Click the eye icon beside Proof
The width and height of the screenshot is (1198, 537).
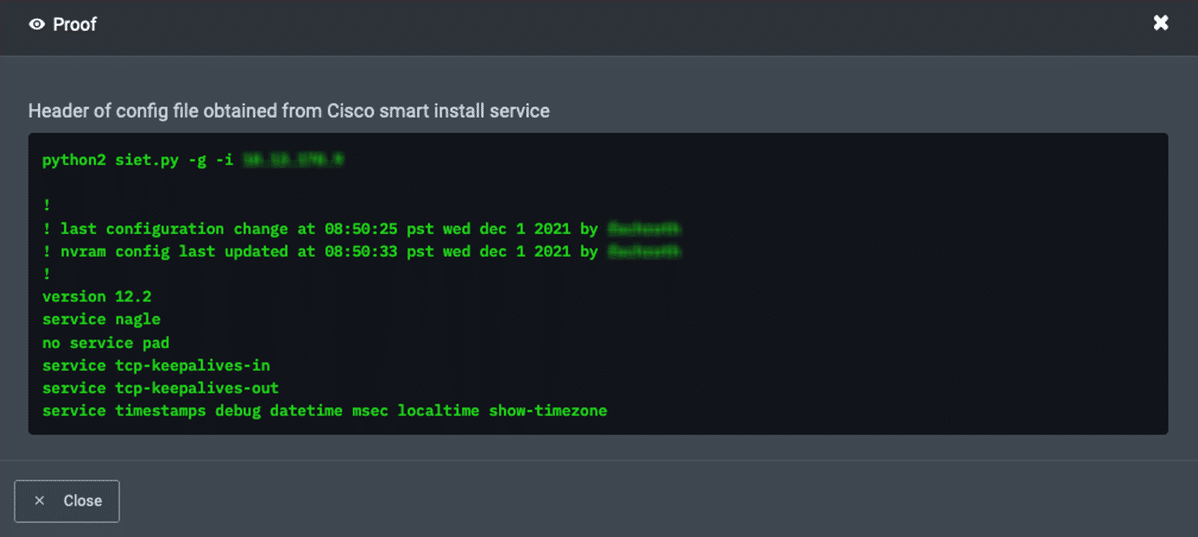(x=37, y=25)
